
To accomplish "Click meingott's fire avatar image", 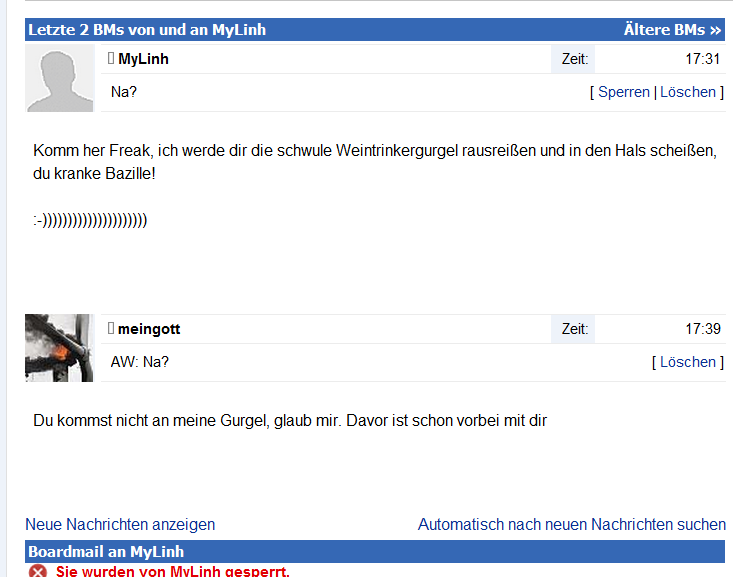I will [x=59, y=348].
